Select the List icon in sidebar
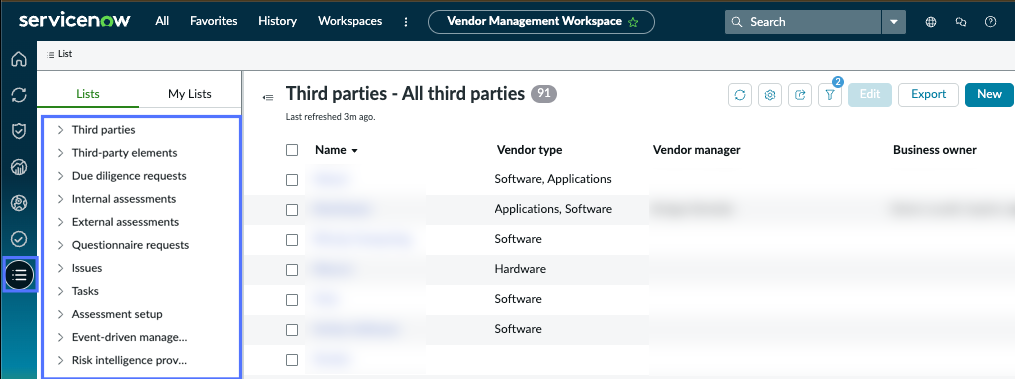 point(19,275)
